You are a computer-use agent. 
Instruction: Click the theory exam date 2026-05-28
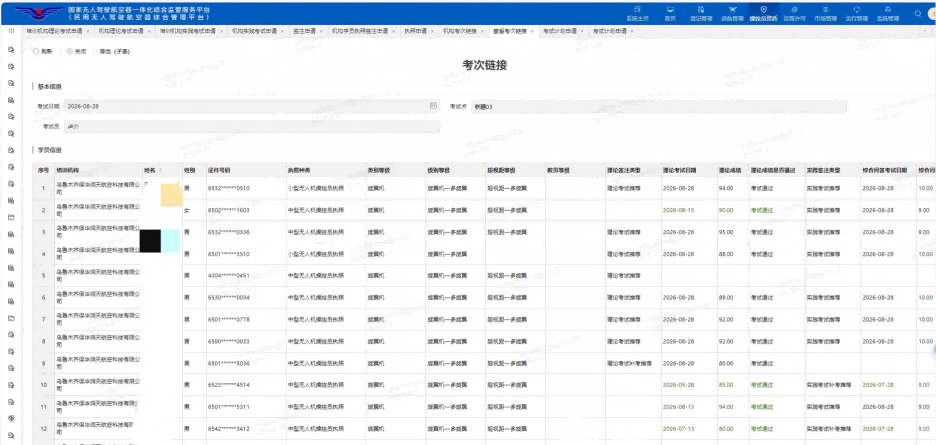tap(678, 385)
